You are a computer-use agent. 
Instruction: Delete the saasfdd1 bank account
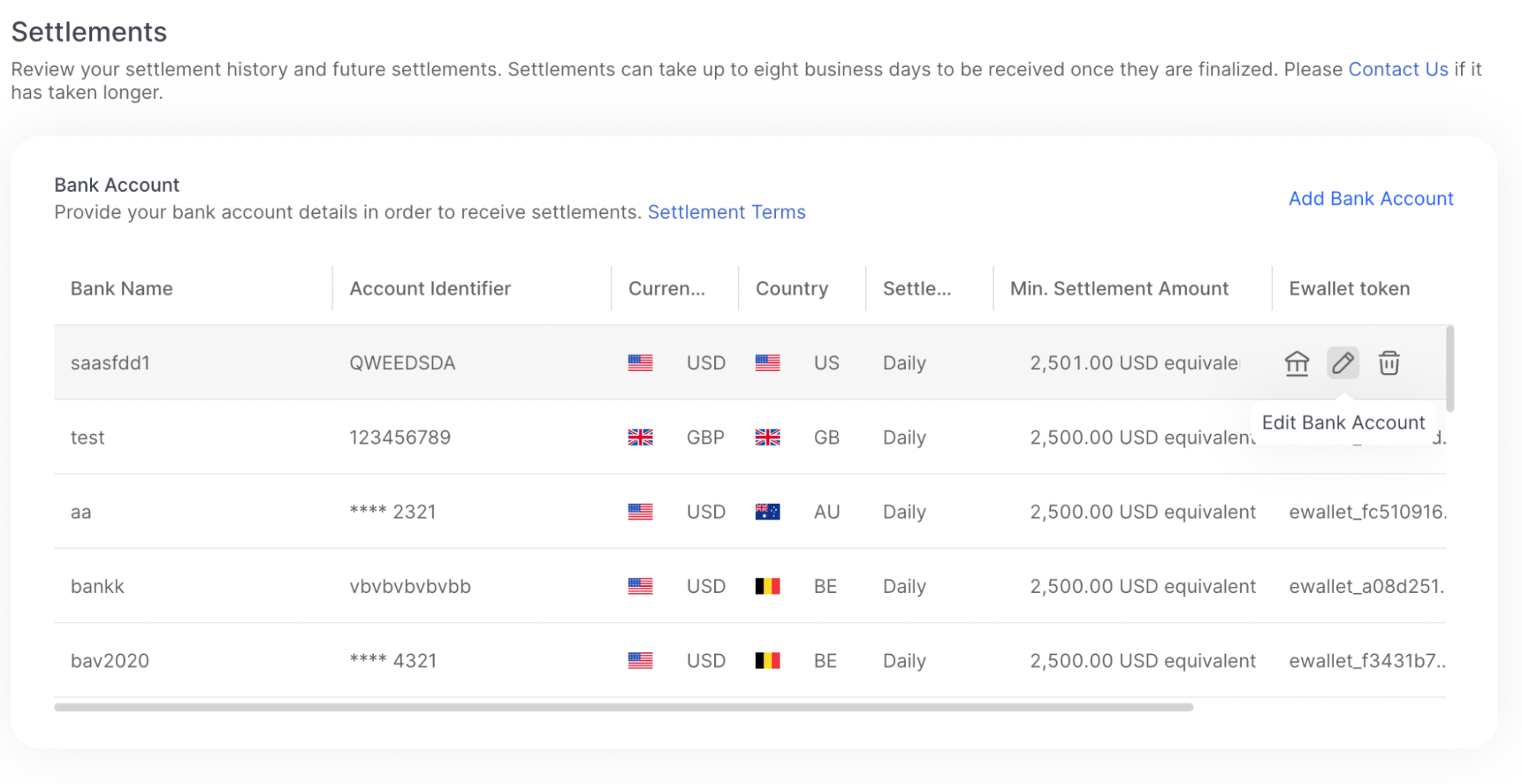click(x=1389, y=363)
